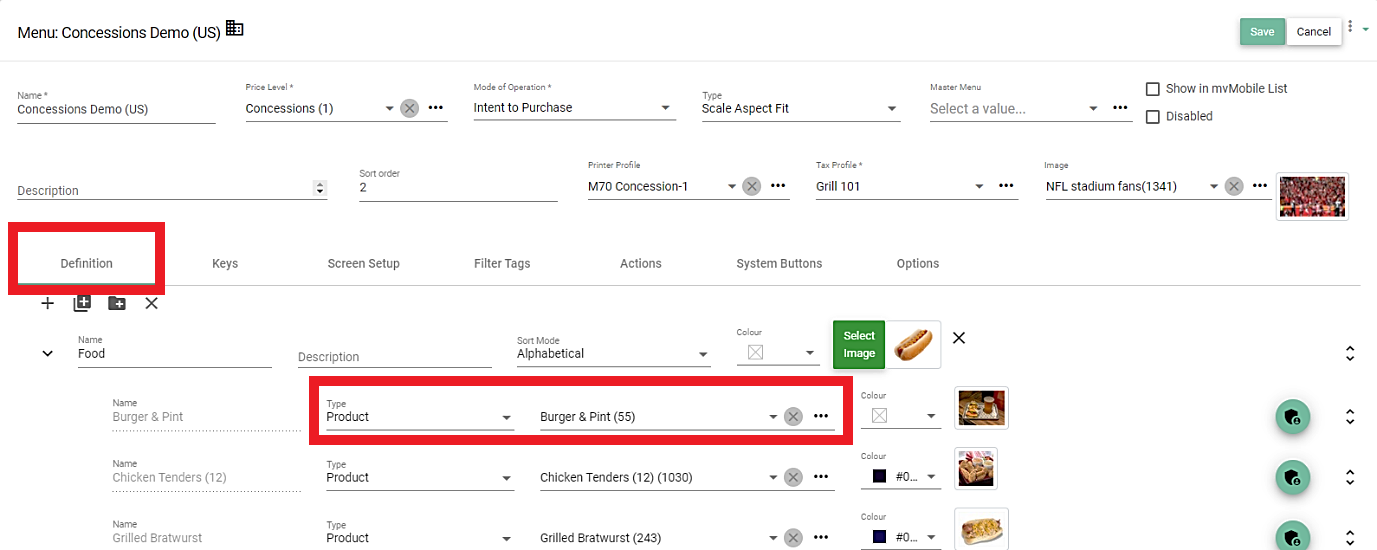Switch to the Screen Setup tab

click(x=363, y=264)
